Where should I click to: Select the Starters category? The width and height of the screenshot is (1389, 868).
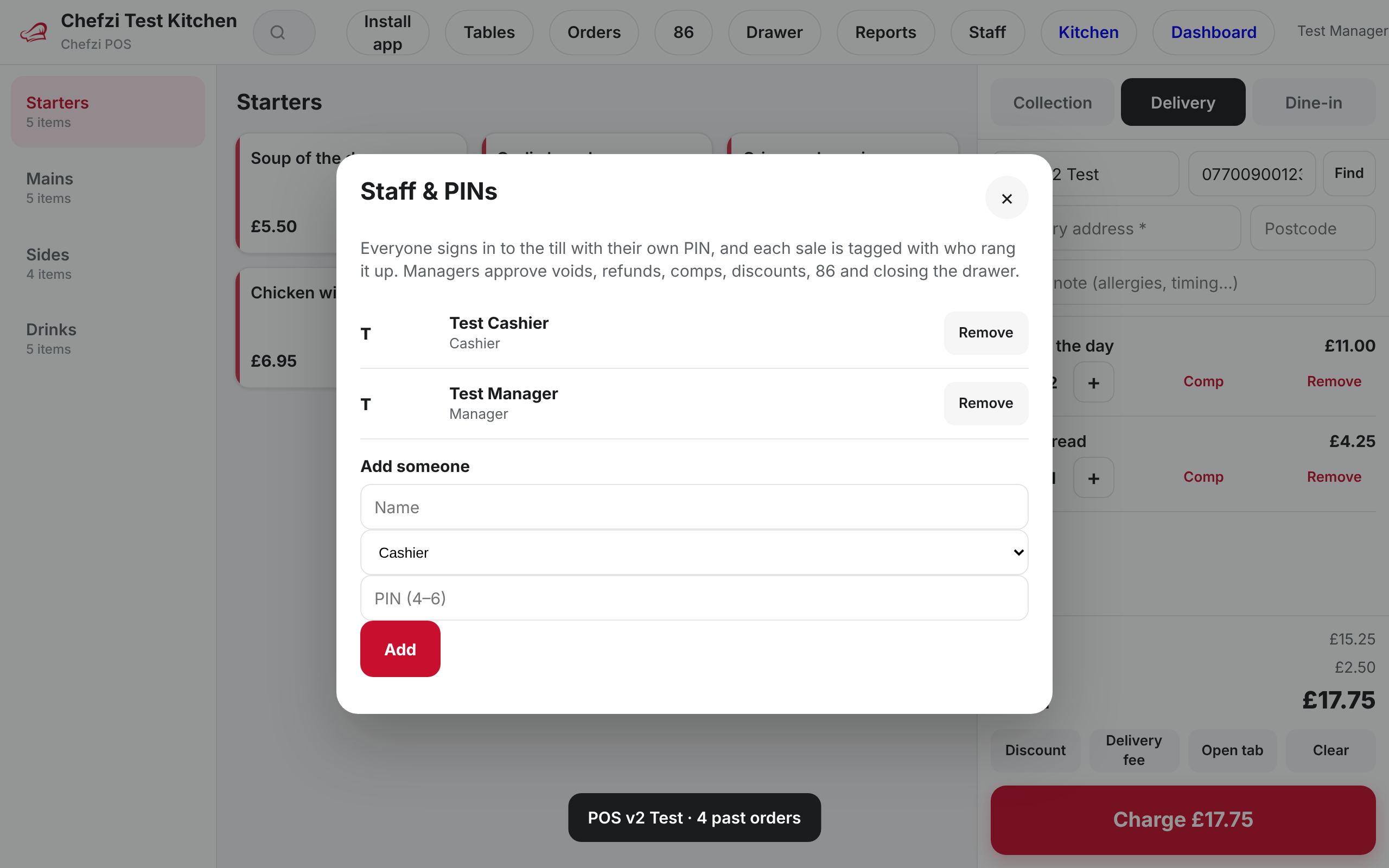(108, 111)
